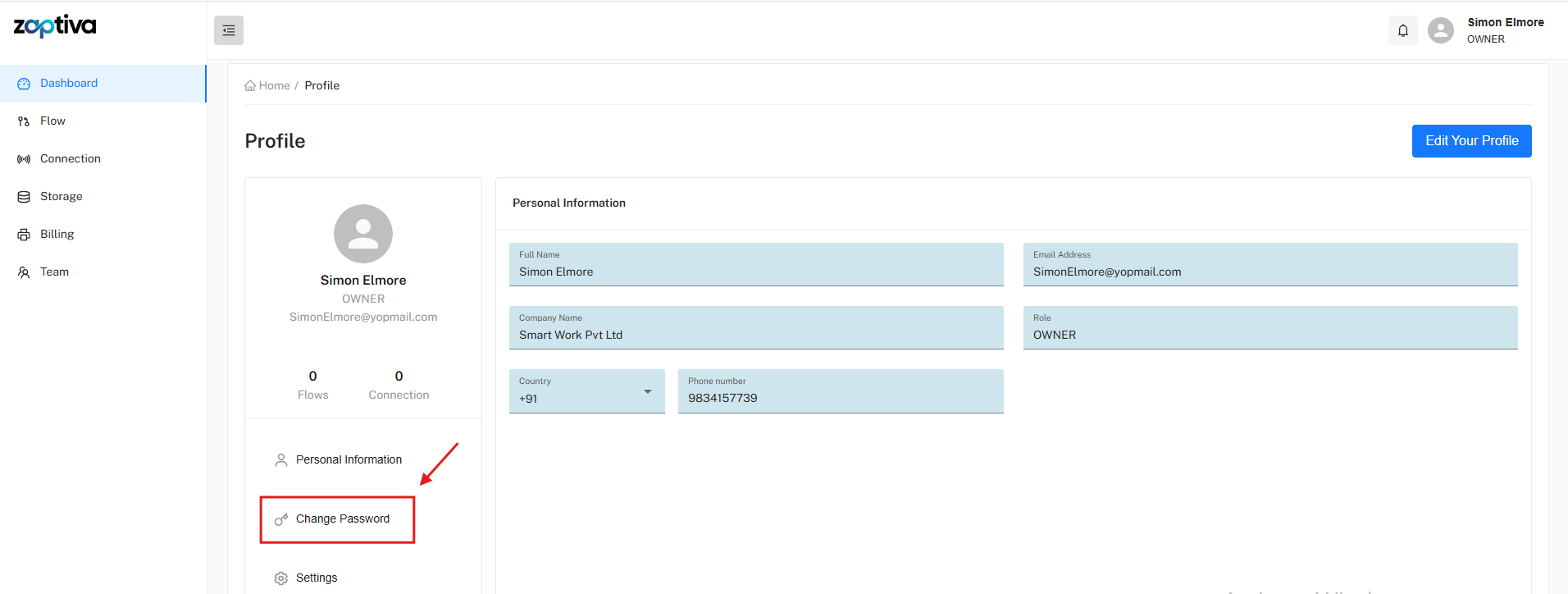Open the Dashboard menu item

coord(69,84)
